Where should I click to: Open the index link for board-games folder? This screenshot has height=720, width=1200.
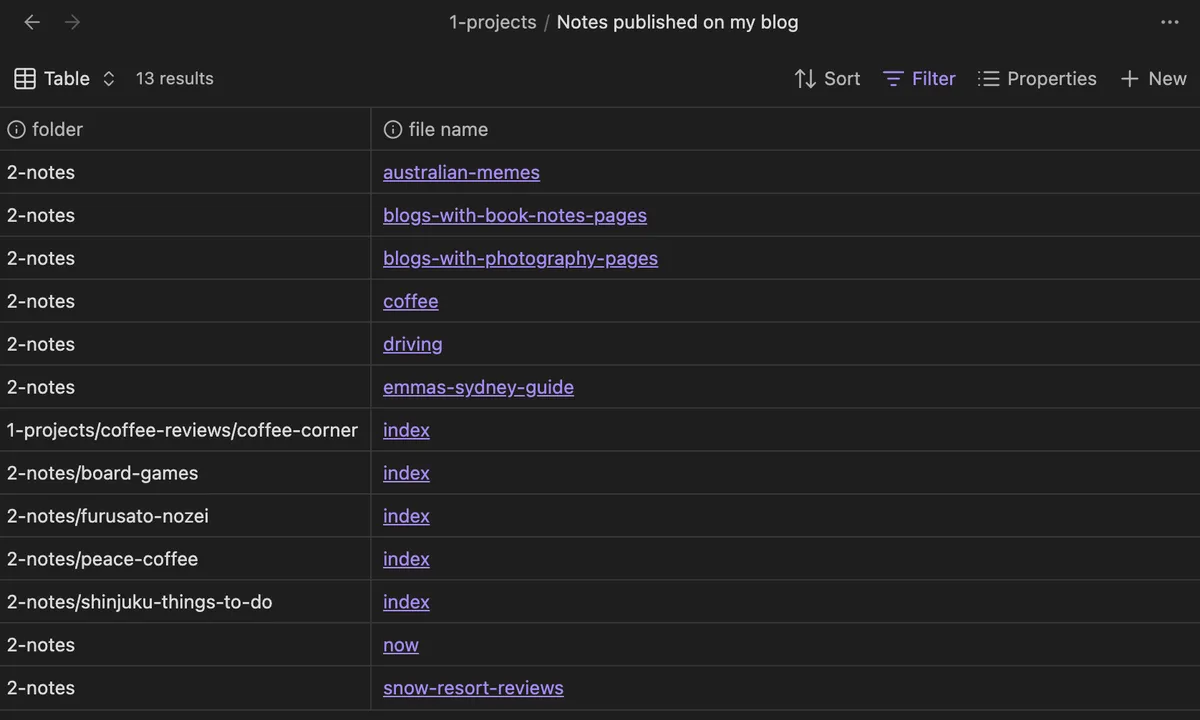[406, 474]
